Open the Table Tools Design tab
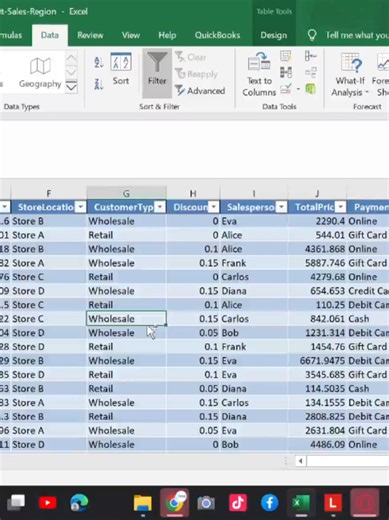Screen dimensions: 389x520 pyautogui.click(x=274, y=35)
